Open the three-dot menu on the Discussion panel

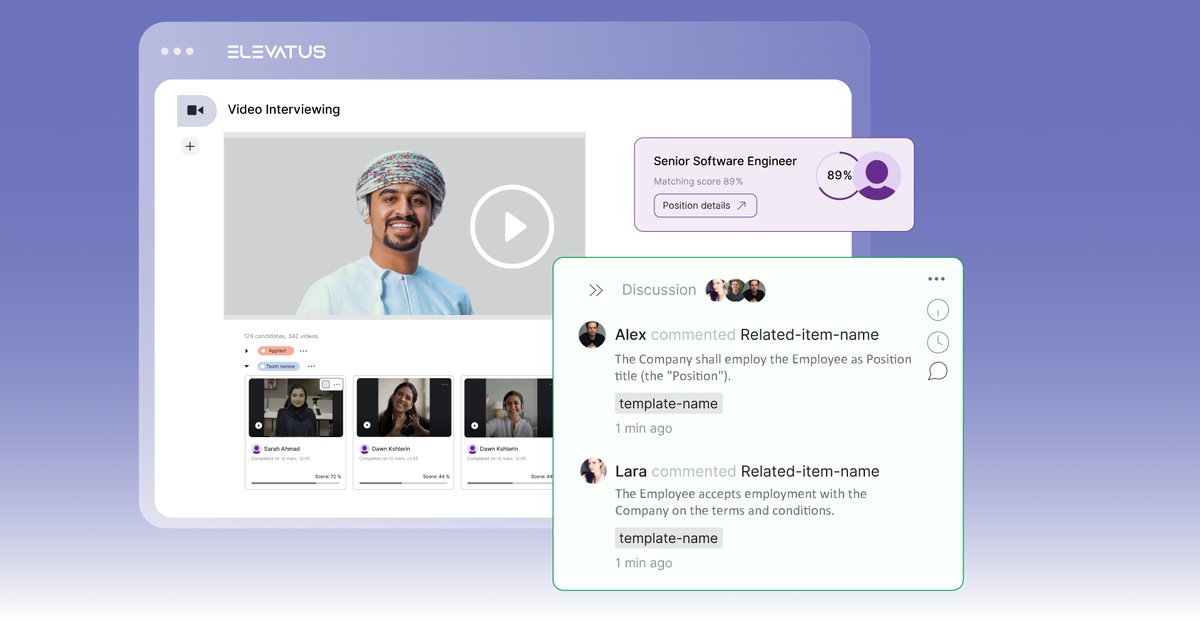click(x=936, y=278)
